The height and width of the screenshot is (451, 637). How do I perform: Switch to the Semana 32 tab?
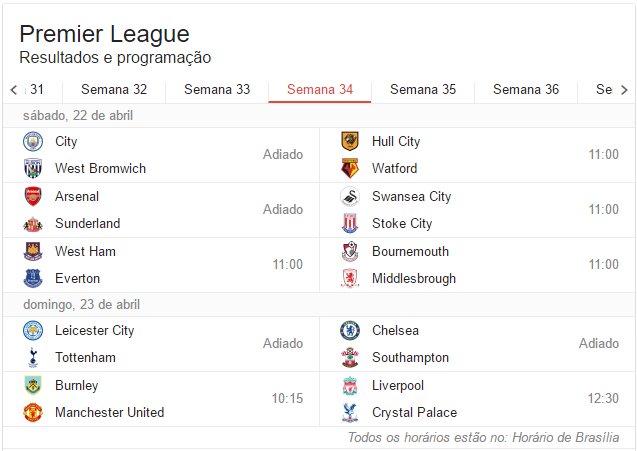tap(114, 90)
